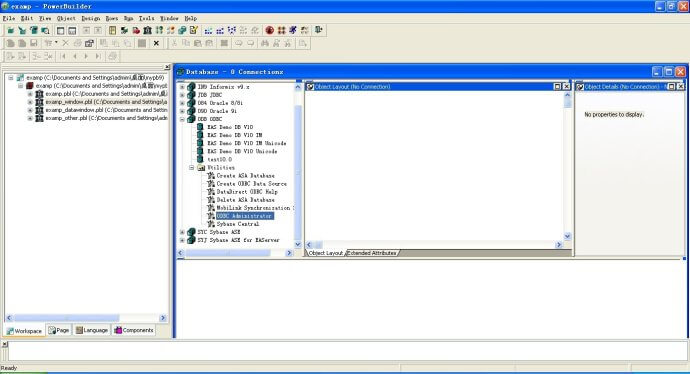
Task: Select Sybase Central utility
Action: 238,224
